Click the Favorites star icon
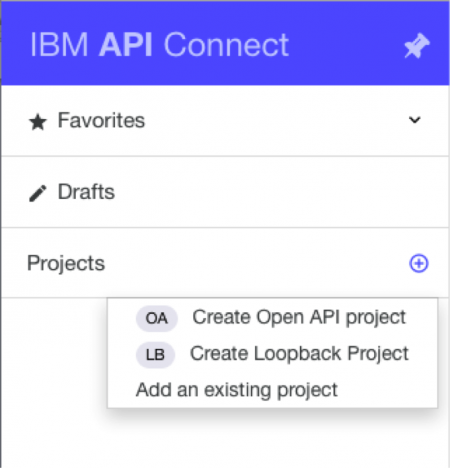Image resolution: width=450 pixels, height=468 pixels. tap(38, 122)
